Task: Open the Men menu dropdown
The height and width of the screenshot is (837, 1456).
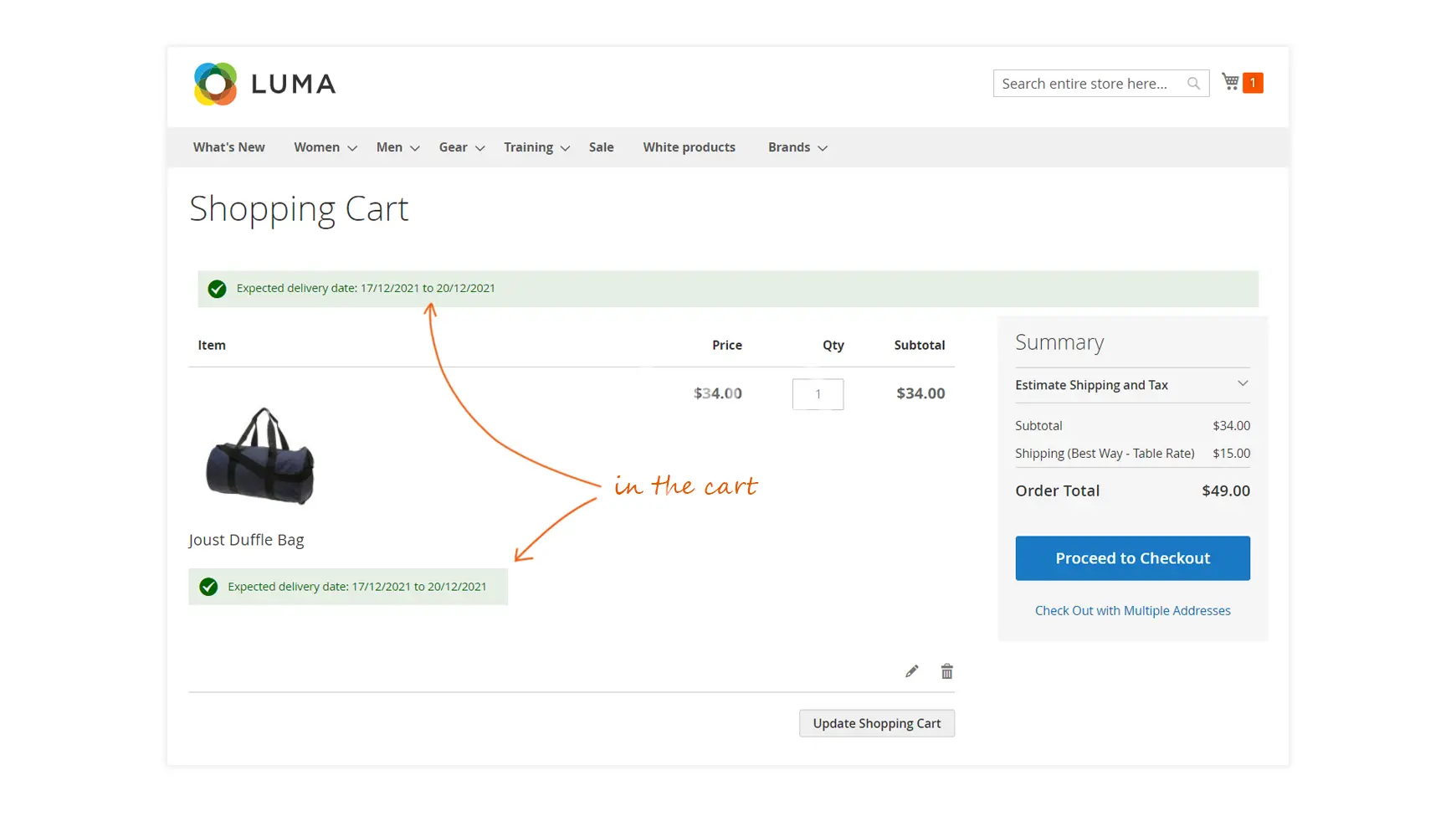Action: 397,147
